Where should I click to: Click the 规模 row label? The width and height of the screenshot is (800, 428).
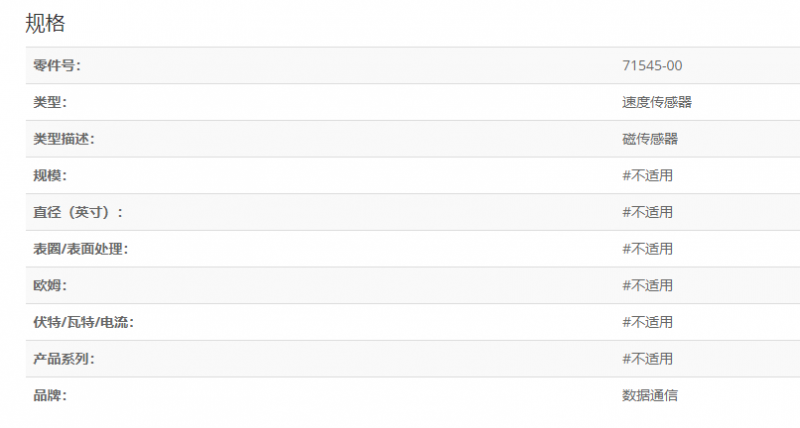coord(50,176)
